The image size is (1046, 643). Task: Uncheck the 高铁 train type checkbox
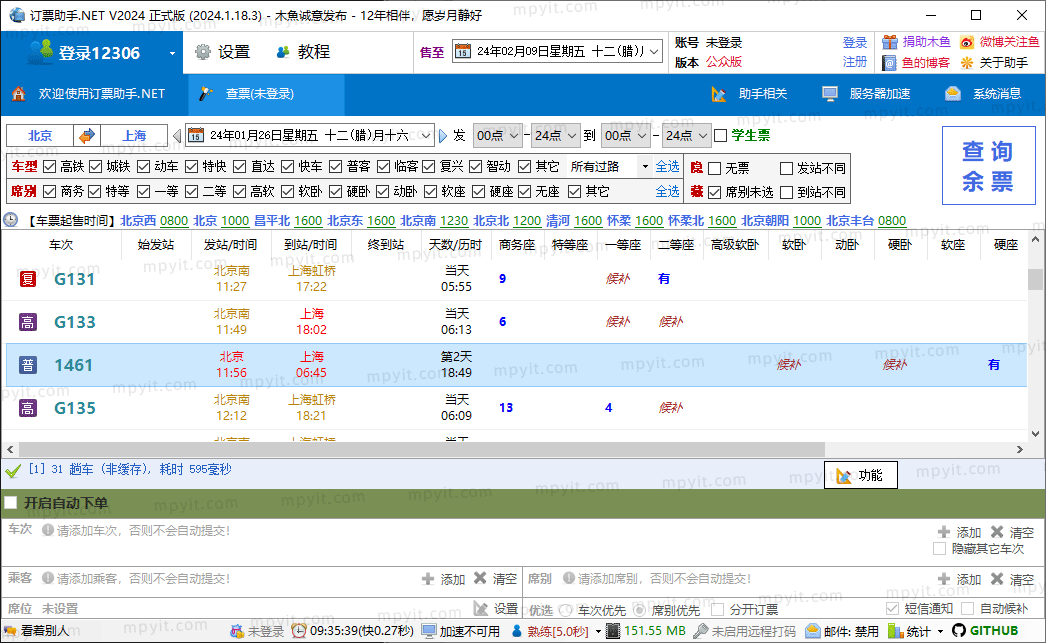(49, 166)
